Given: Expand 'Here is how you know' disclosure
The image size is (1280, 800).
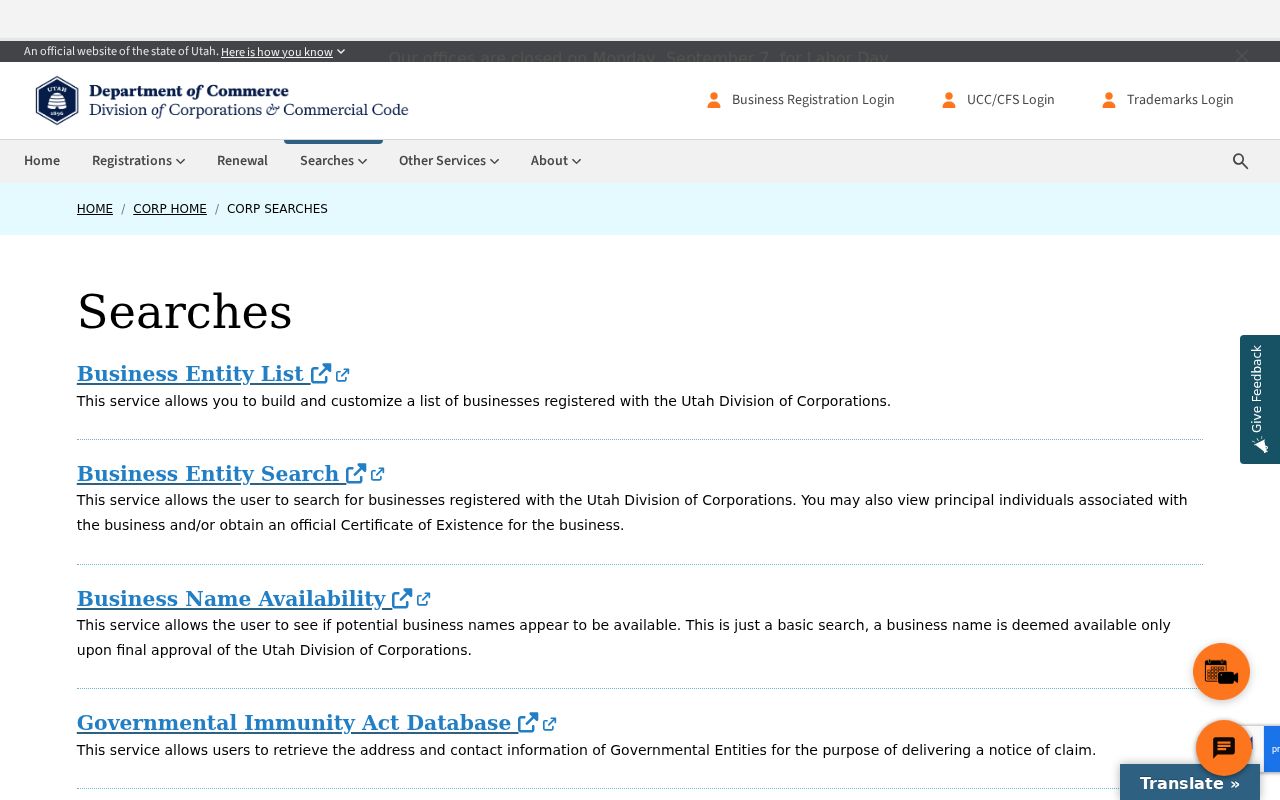Looking at the screenshot, I should point(283,52).
